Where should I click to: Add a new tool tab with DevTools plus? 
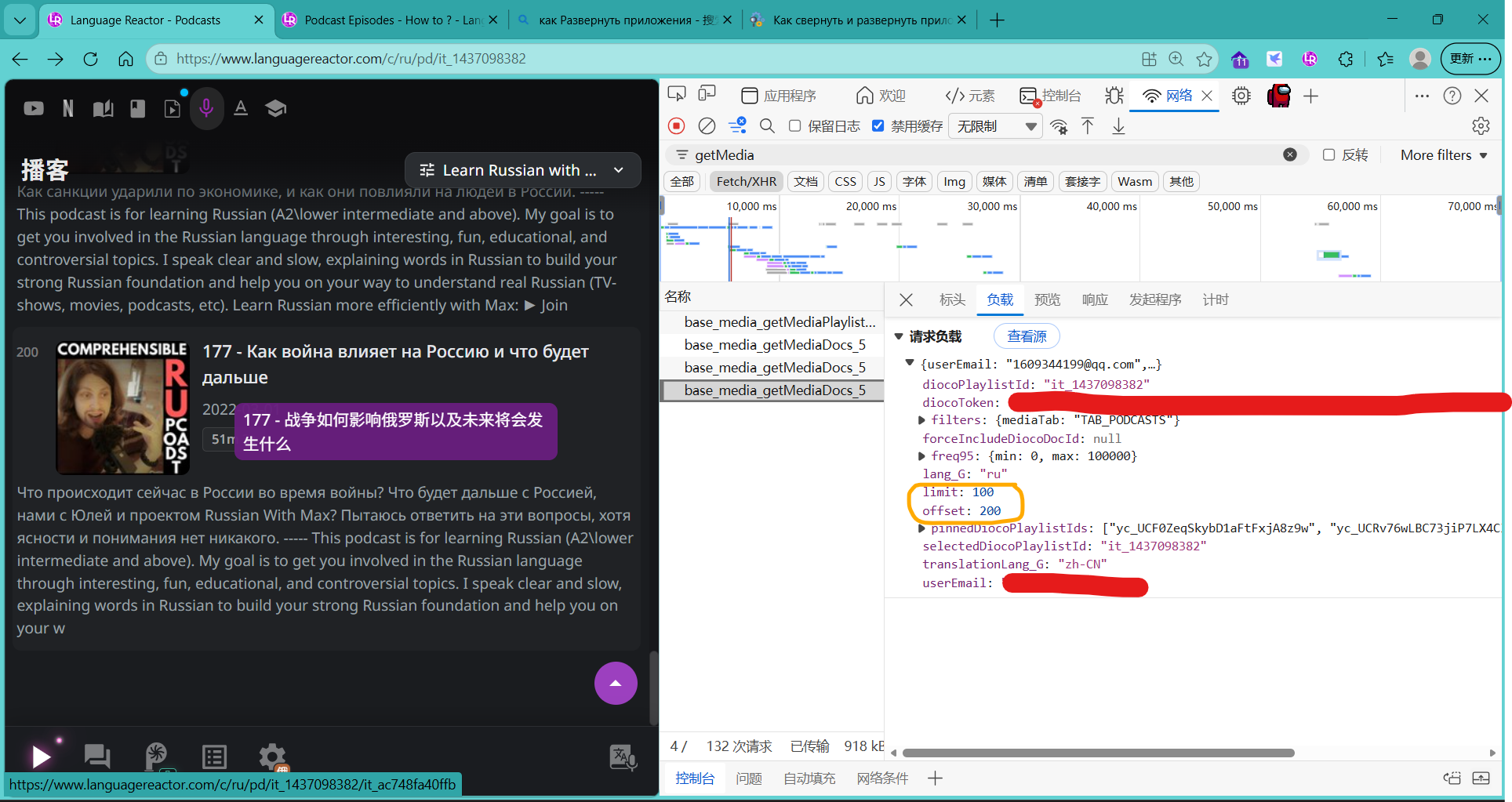(x=1310, y=96)
